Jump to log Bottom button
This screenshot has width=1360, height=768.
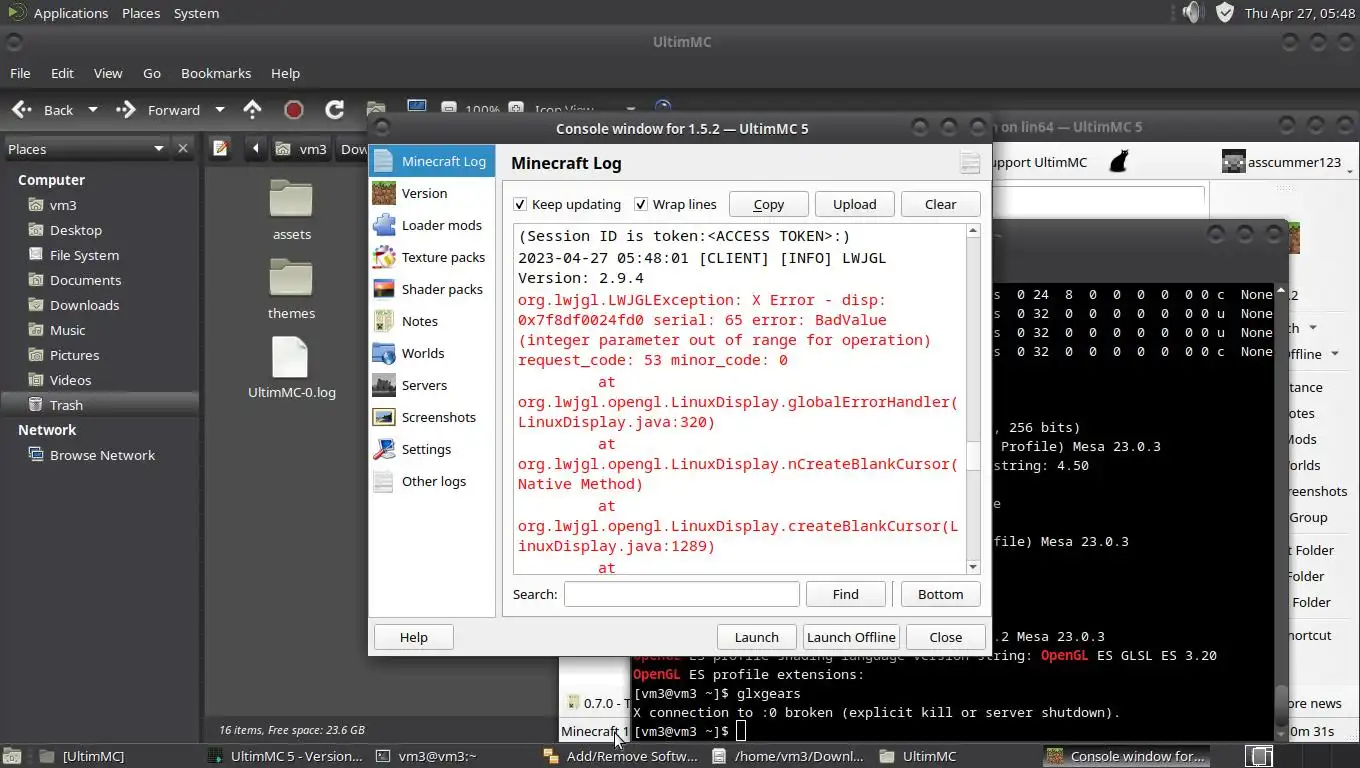coord(940,594)
